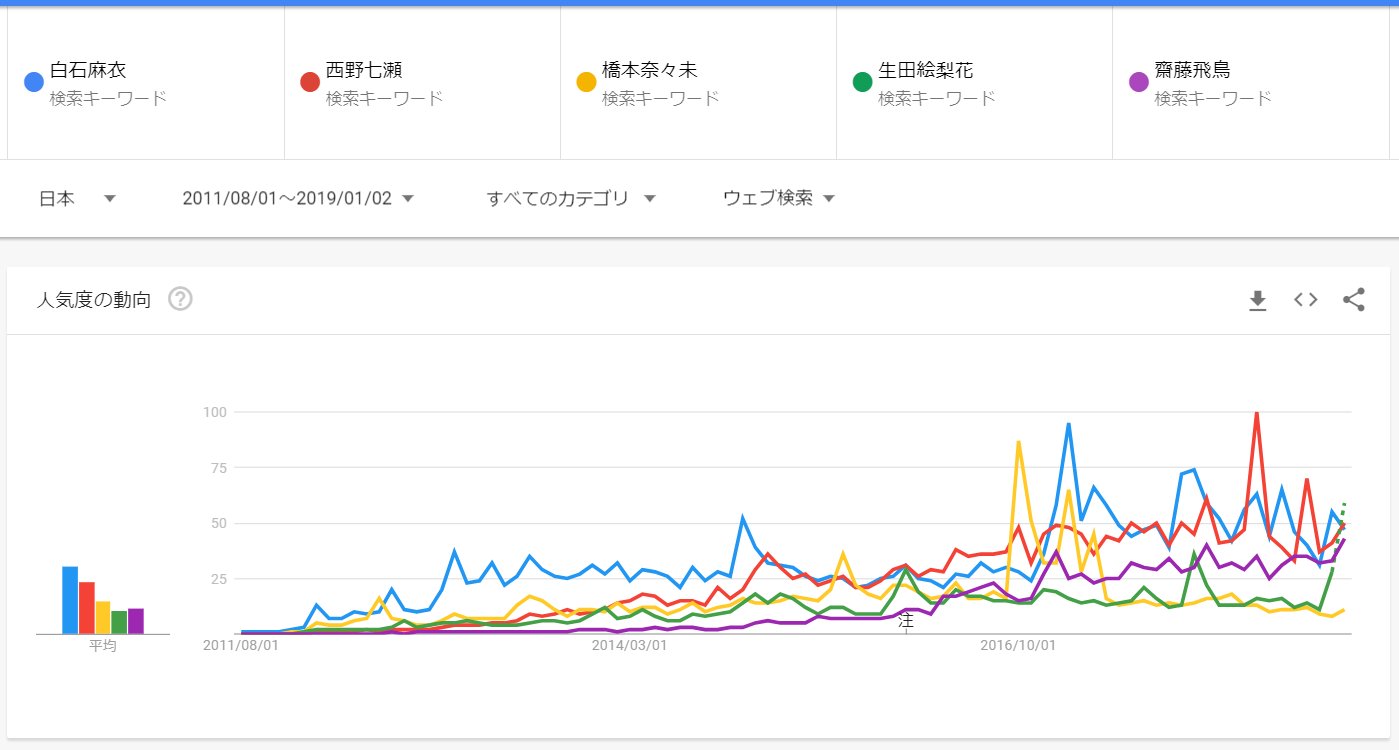Viewport: 1399px width, 750px height.
Task: Select the 橋本奈々未 search term
Action: pyautogui.click(x=649, y=71)
